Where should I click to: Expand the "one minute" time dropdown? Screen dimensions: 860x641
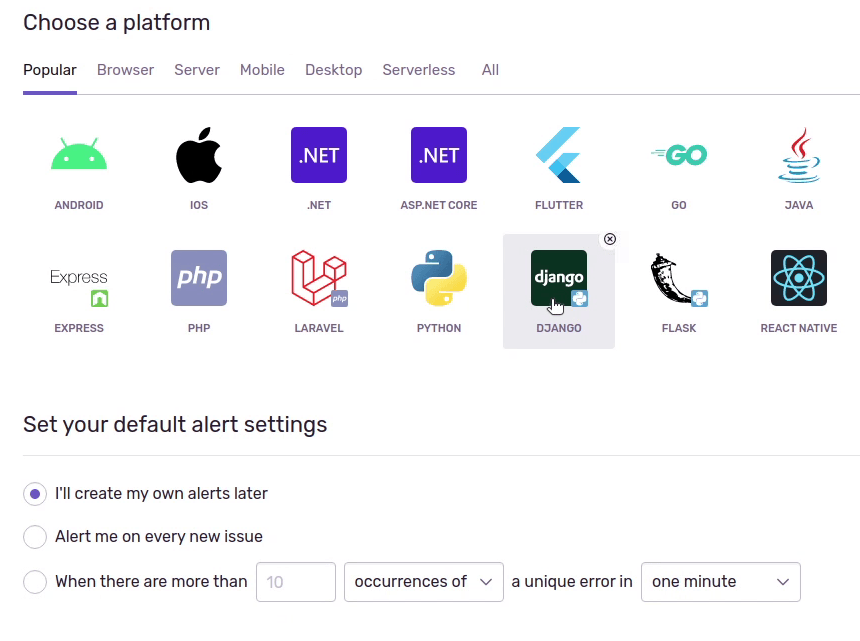click(x=720, y=581)
